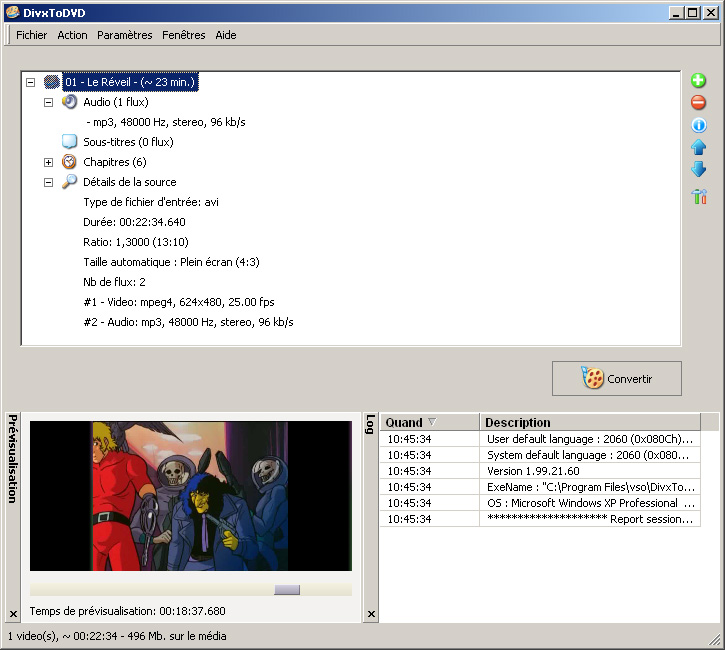725x650 pixels.
Task: Close the Log panel
Action: [371, 614]
